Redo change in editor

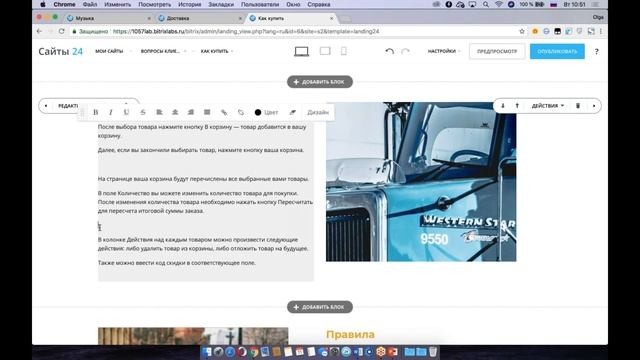(x=405, y=51)
